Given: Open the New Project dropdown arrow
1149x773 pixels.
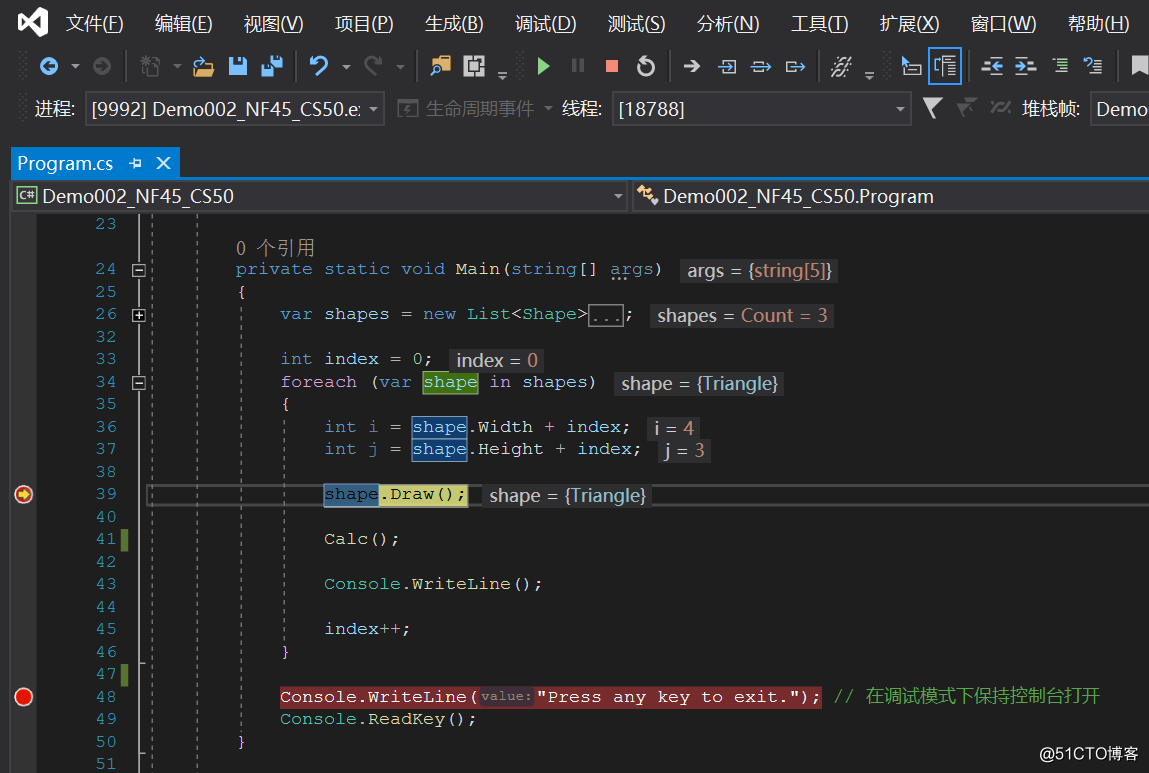Looking at the screenshot, I should point(177,67).
